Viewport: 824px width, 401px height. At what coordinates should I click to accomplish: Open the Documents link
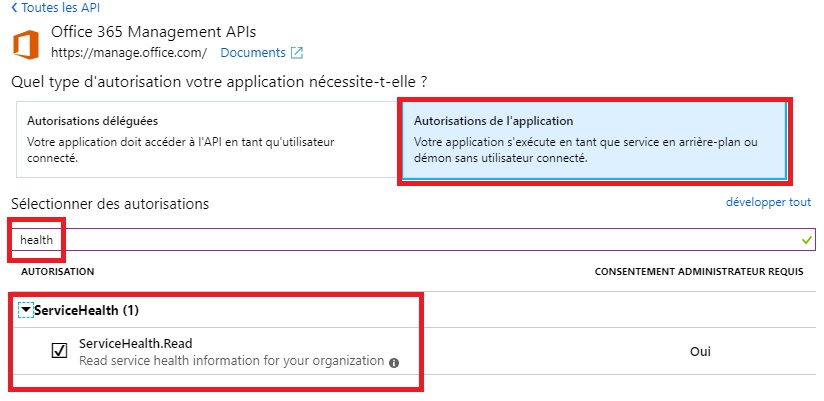(253, 53)
